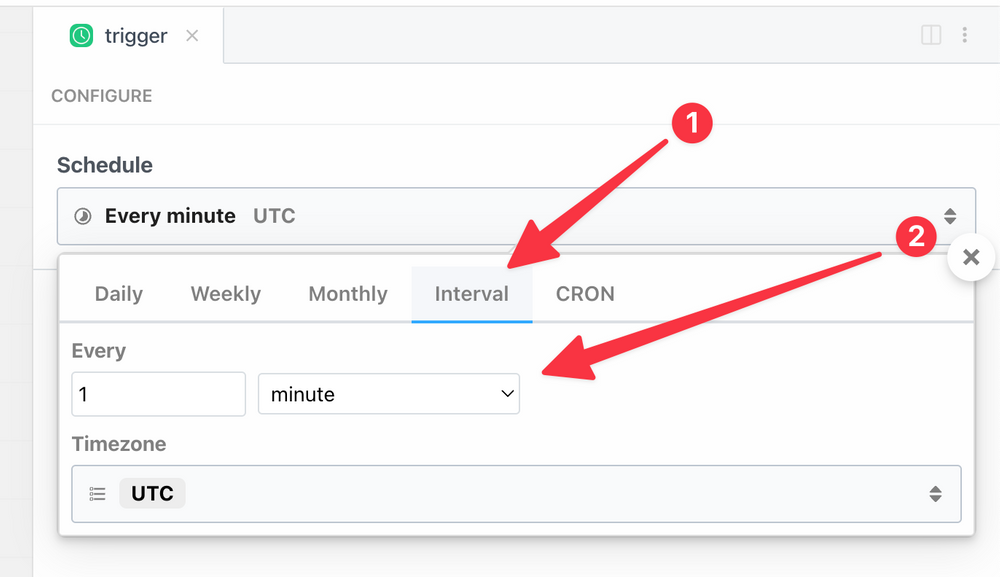Close the trigger tab

(x=192, y=36)
